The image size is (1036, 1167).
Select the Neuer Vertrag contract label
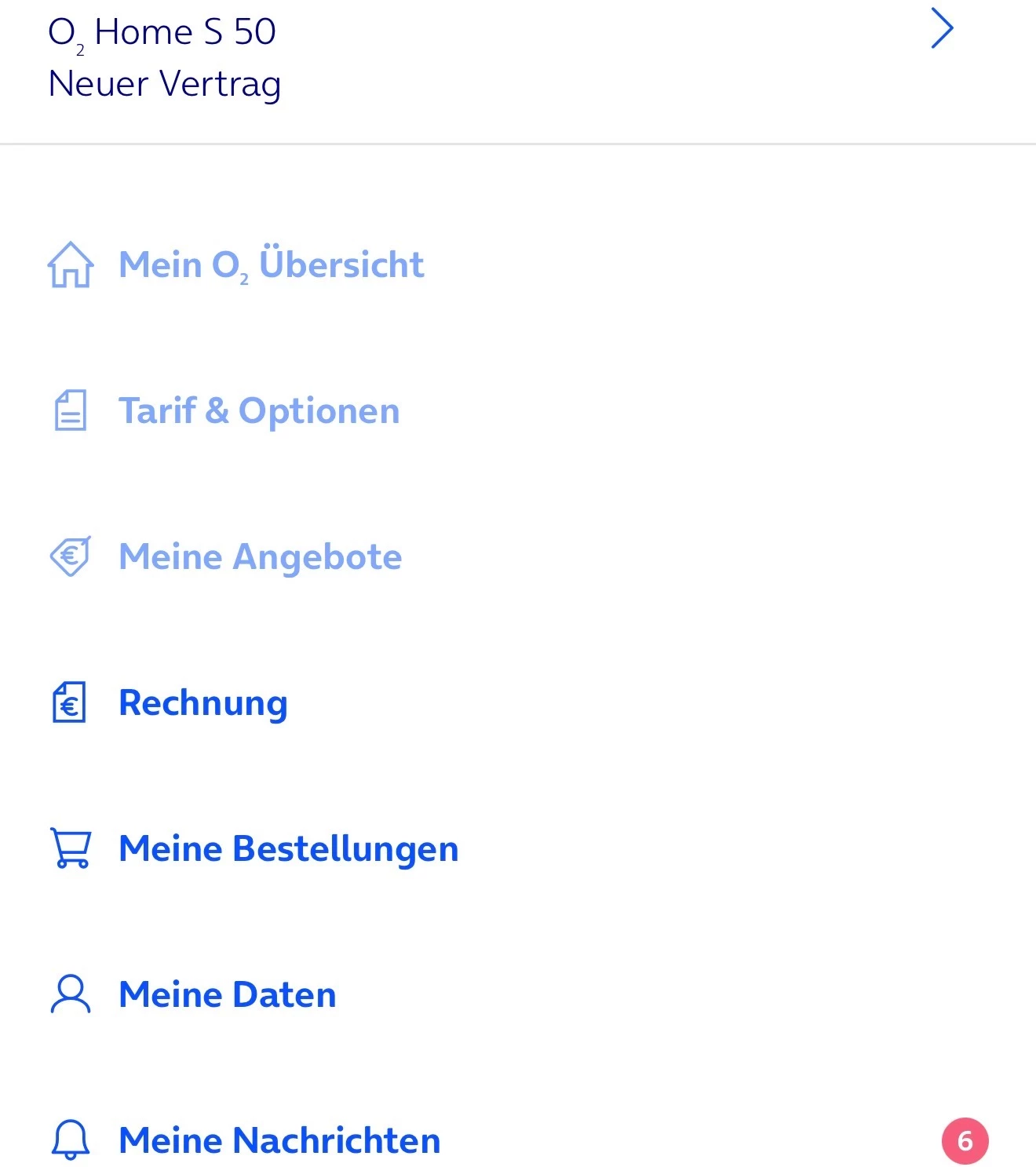165,84
